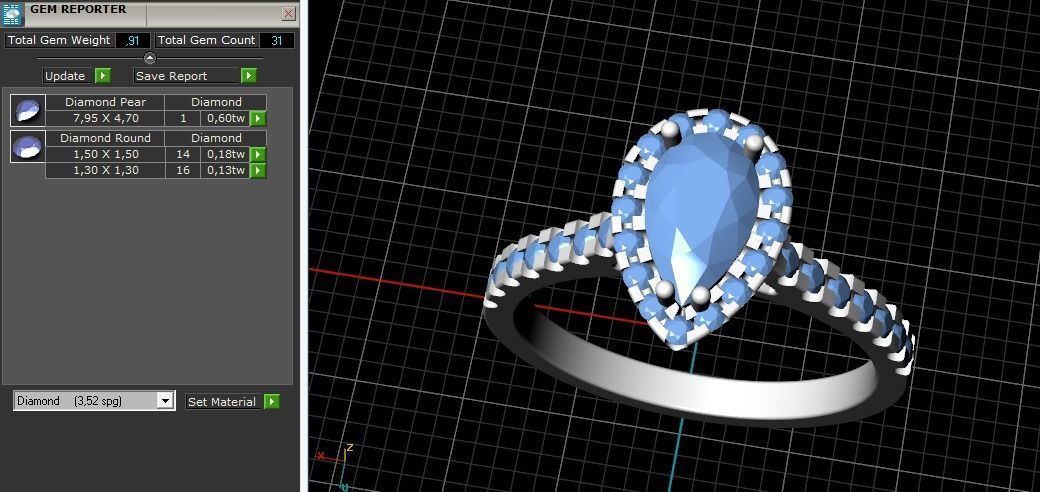Click the Save Report button
This screenshot has width=1040, height=492.
click(186, 76)
